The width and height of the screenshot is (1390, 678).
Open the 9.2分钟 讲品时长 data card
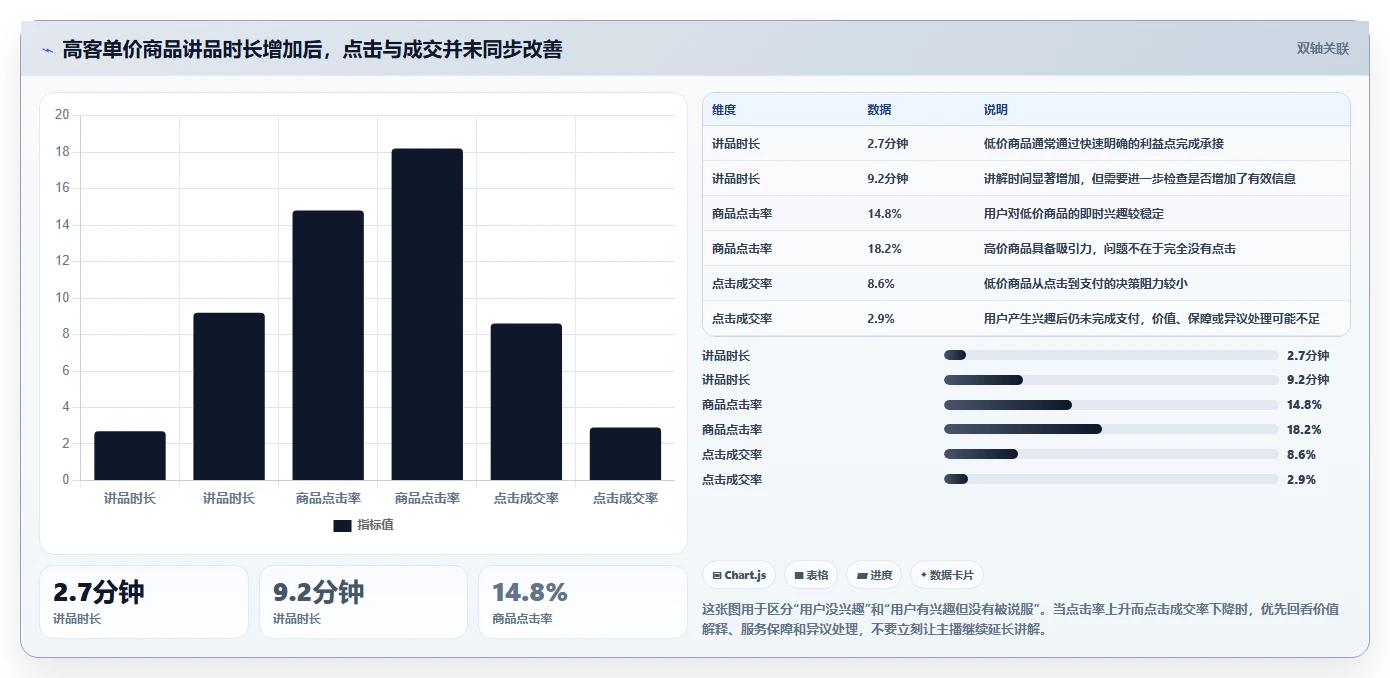click(363, 602)
